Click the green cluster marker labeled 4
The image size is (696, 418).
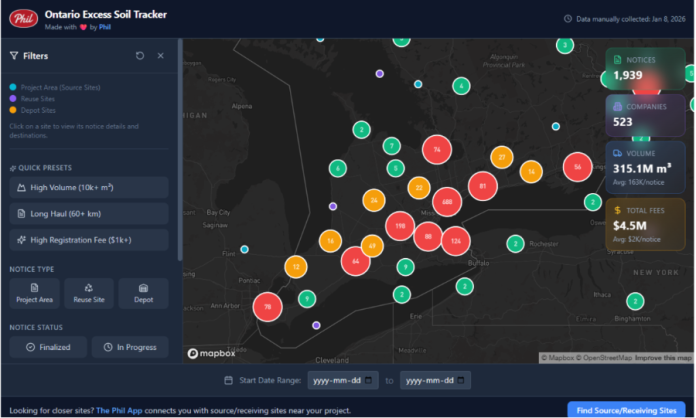pos(461,86)
